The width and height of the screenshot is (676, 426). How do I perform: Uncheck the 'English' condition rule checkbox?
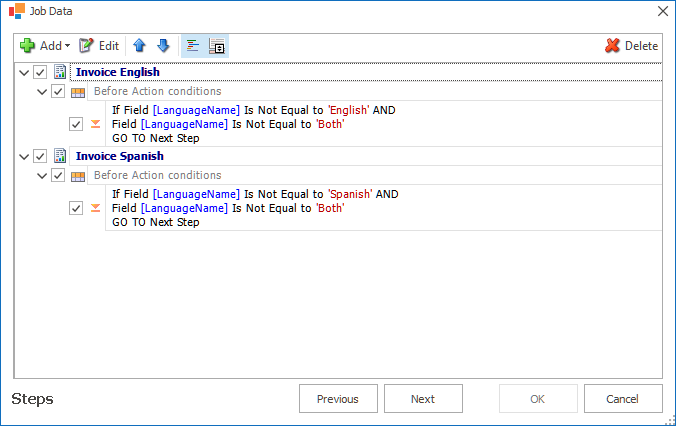[x=76, y=124]
